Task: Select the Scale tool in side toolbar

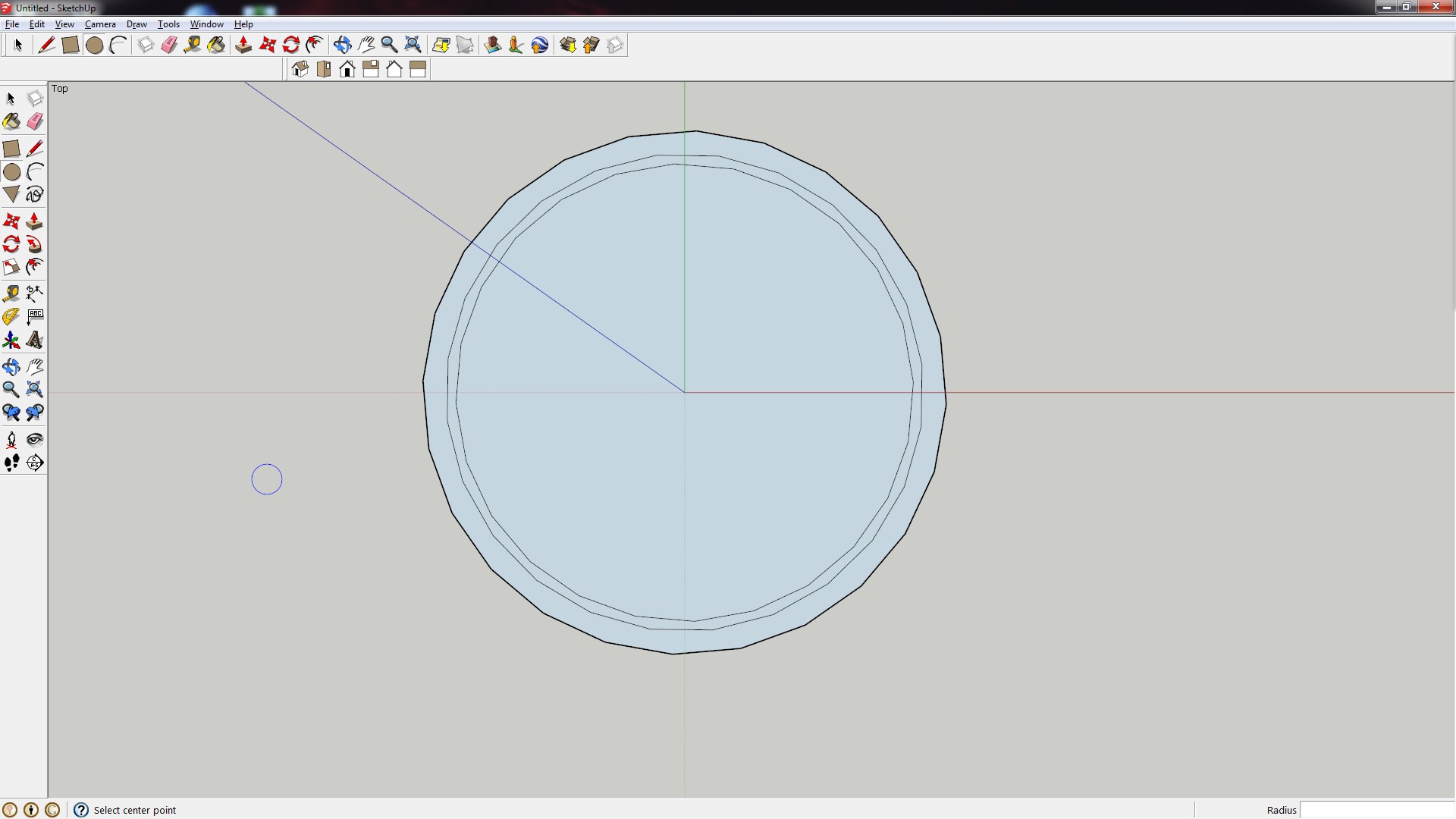Action: (x=11, y=267)
